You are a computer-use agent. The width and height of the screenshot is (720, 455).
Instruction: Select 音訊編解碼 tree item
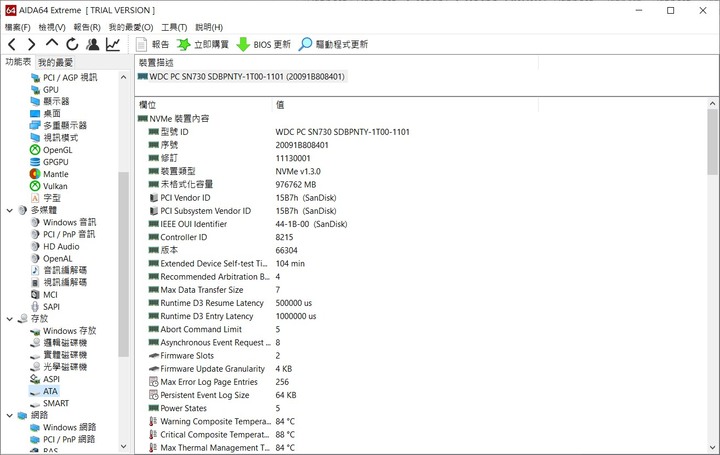58,270
